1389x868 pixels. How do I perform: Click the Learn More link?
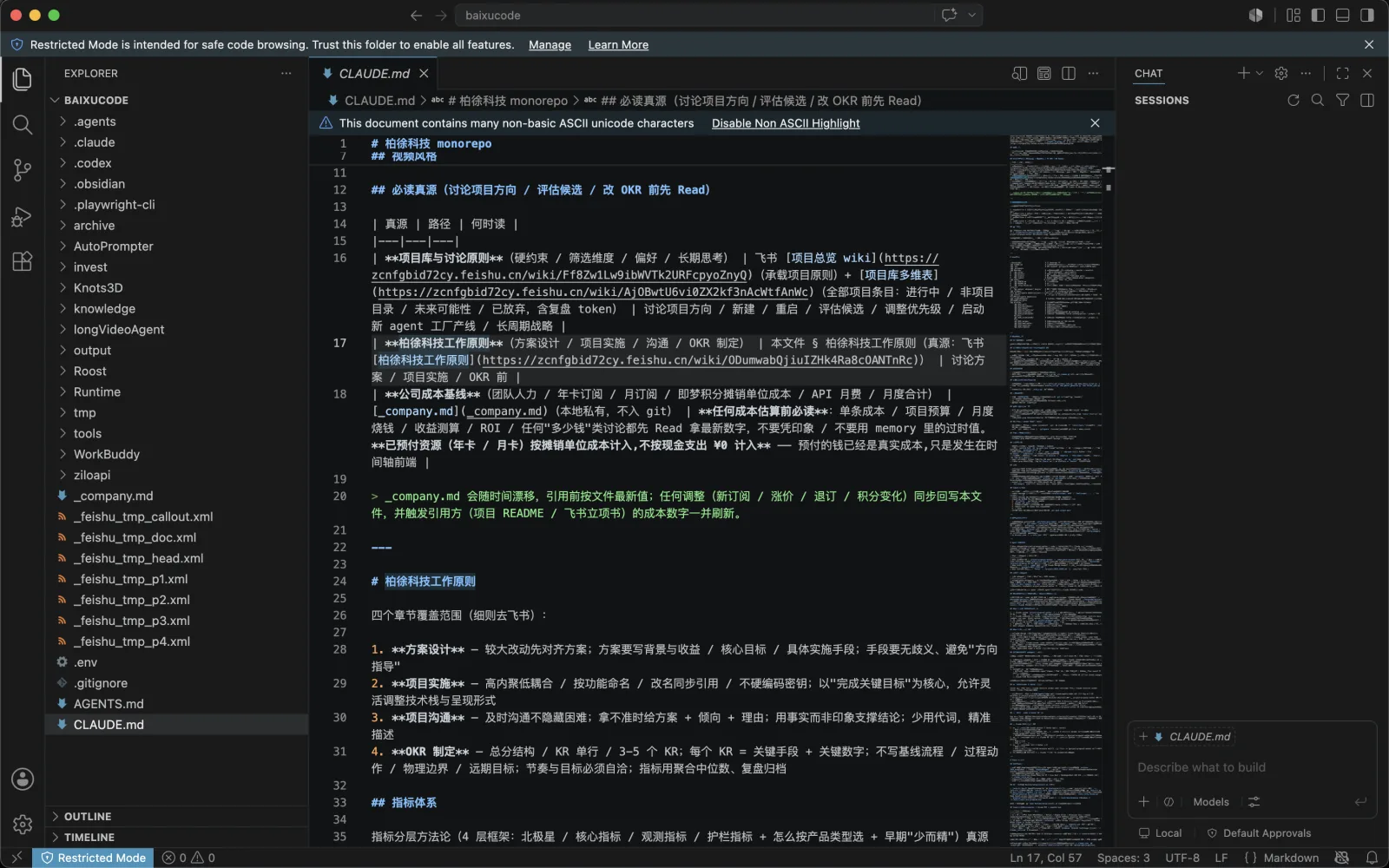tap(618, 45)
